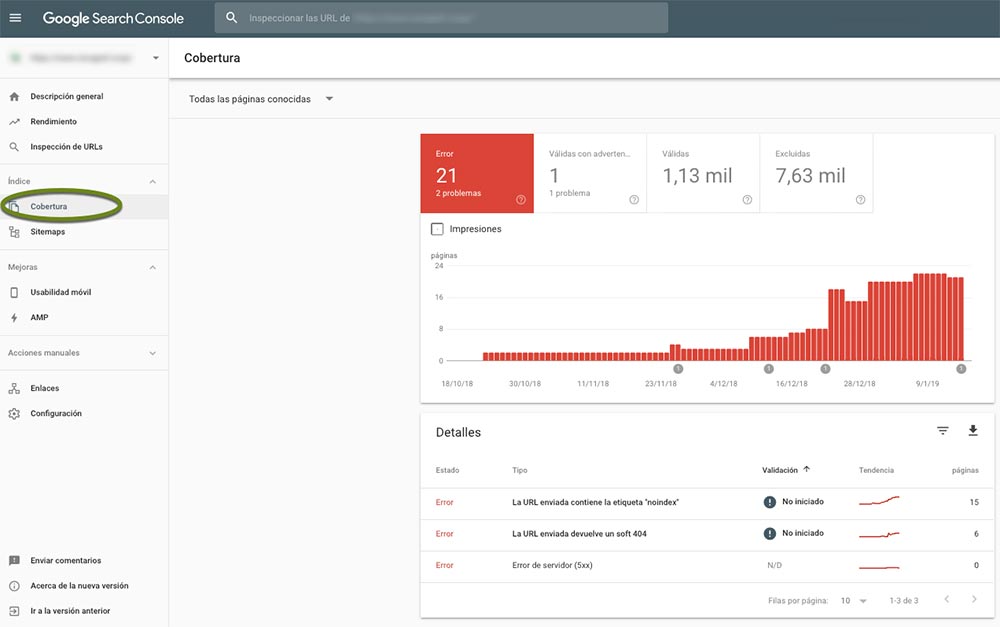This screenshot has height=627, width=1000.
Task: Click help icon on Excluidas card
Action: [860, 200]
